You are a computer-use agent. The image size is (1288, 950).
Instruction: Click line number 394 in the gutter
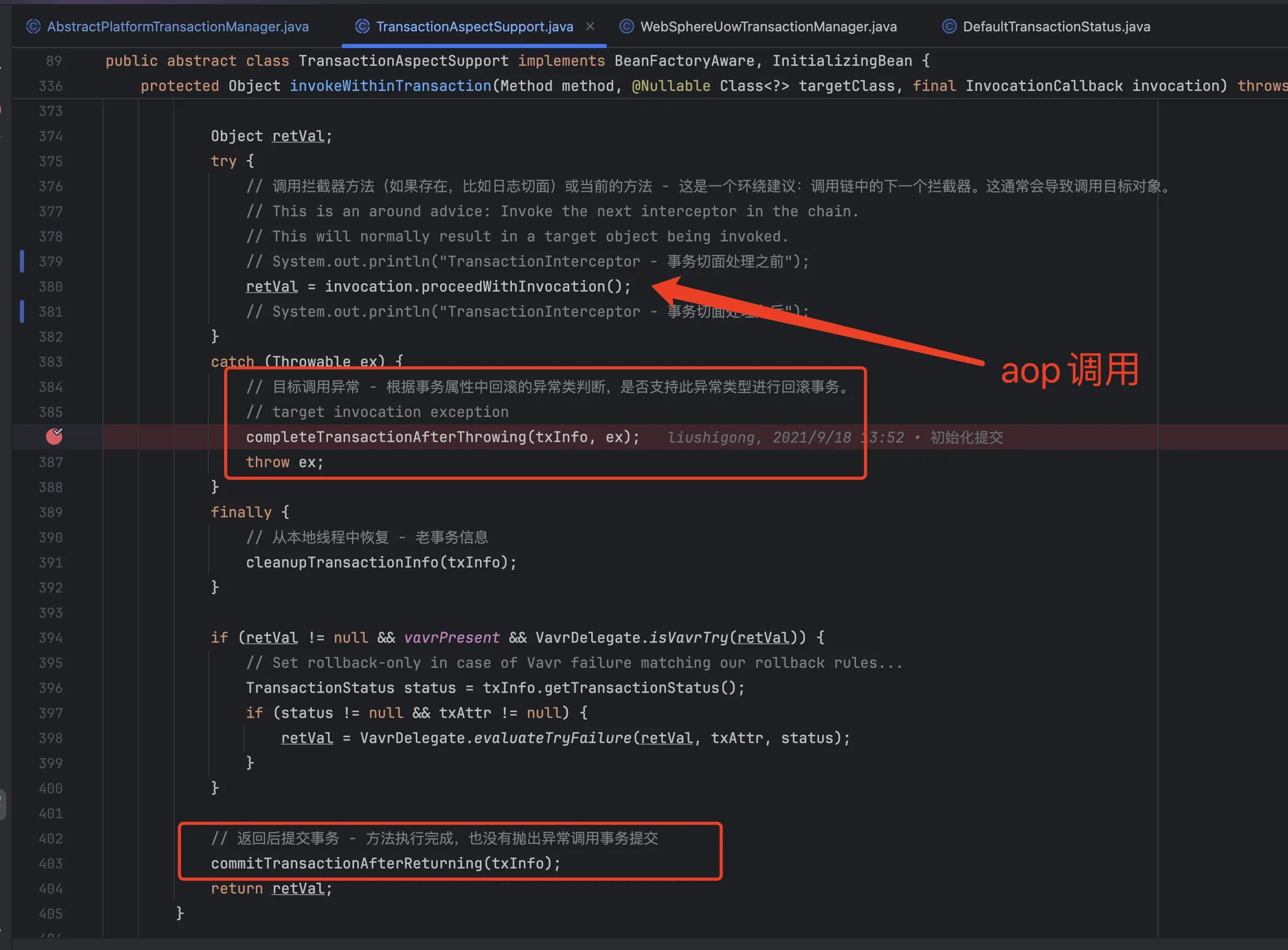(x=51, y=638)
